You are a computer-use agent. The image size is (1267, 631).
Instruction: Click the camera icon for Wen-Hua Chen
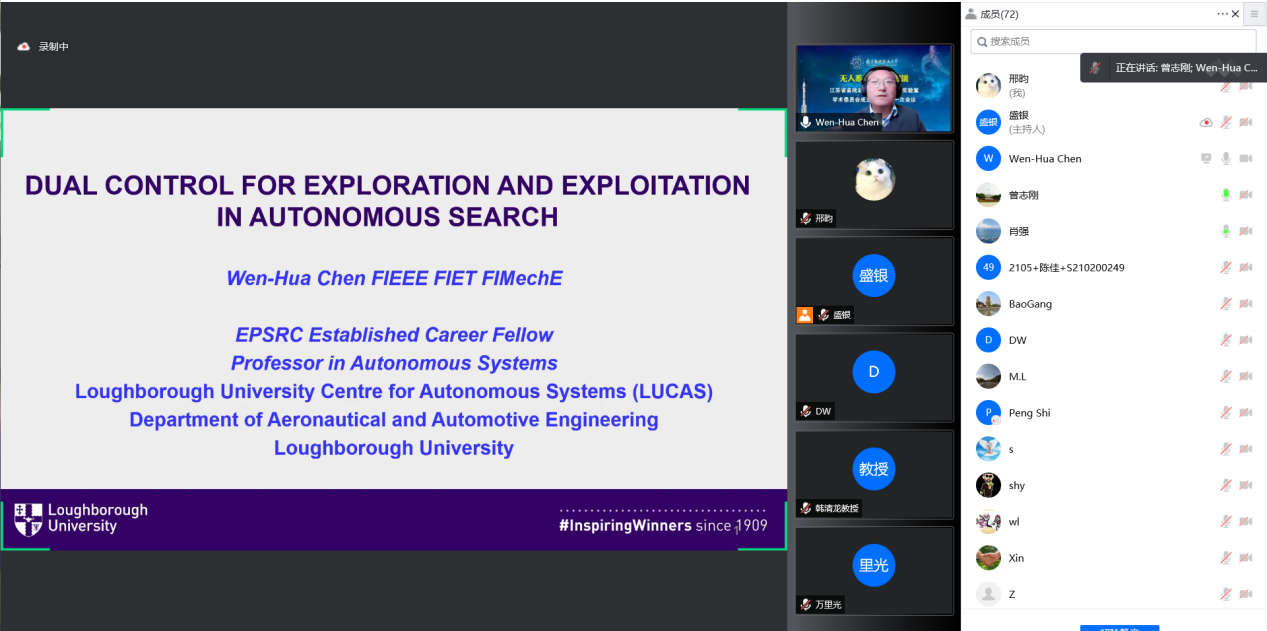pyautogui.click(x=1246, y=158)
